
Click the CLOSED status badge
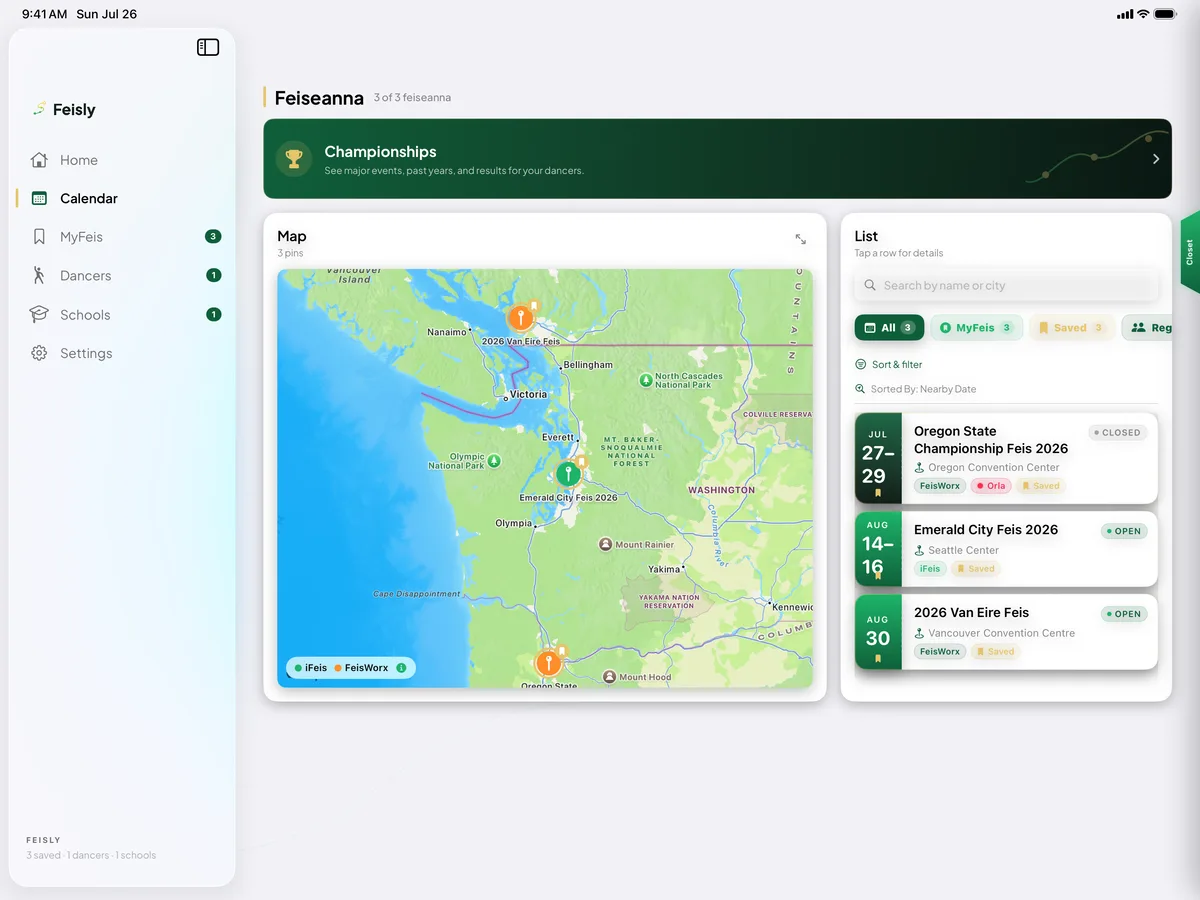pos(1117,433)
